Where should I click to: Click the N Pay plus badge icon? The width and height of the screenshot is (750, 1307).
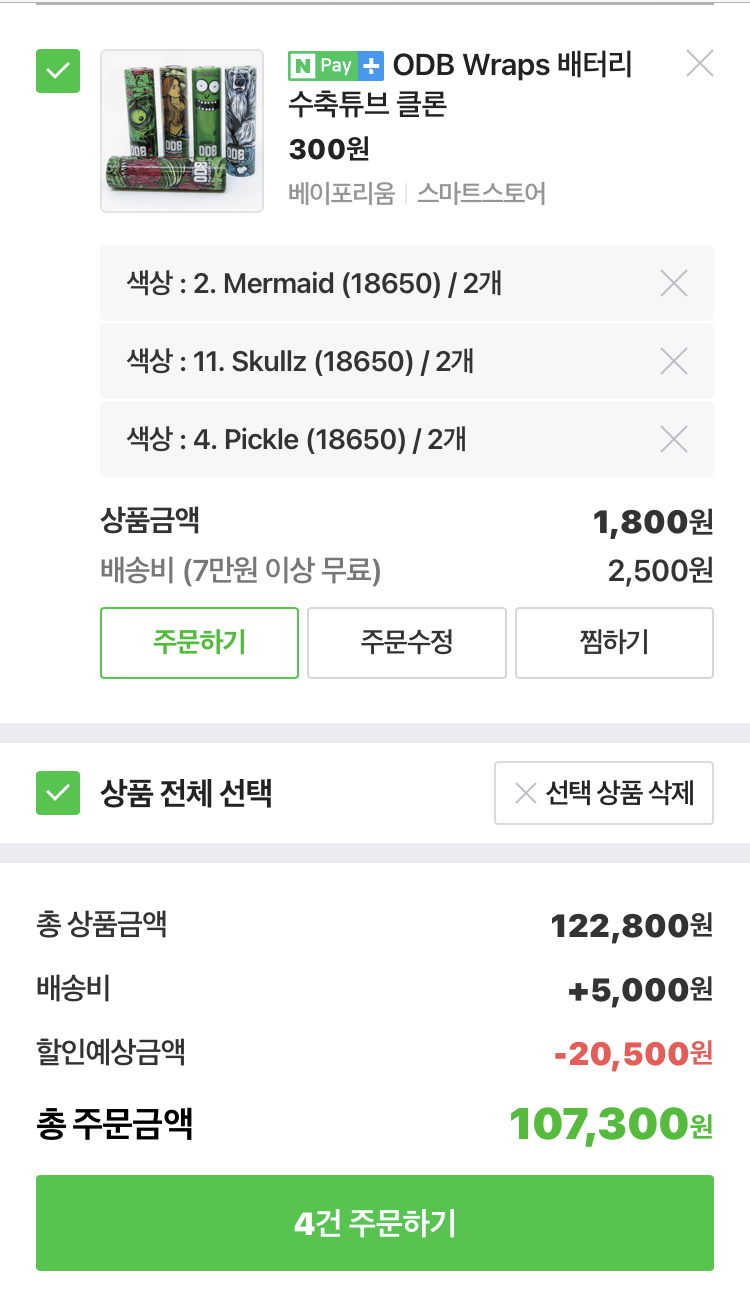tap(336, 66)
